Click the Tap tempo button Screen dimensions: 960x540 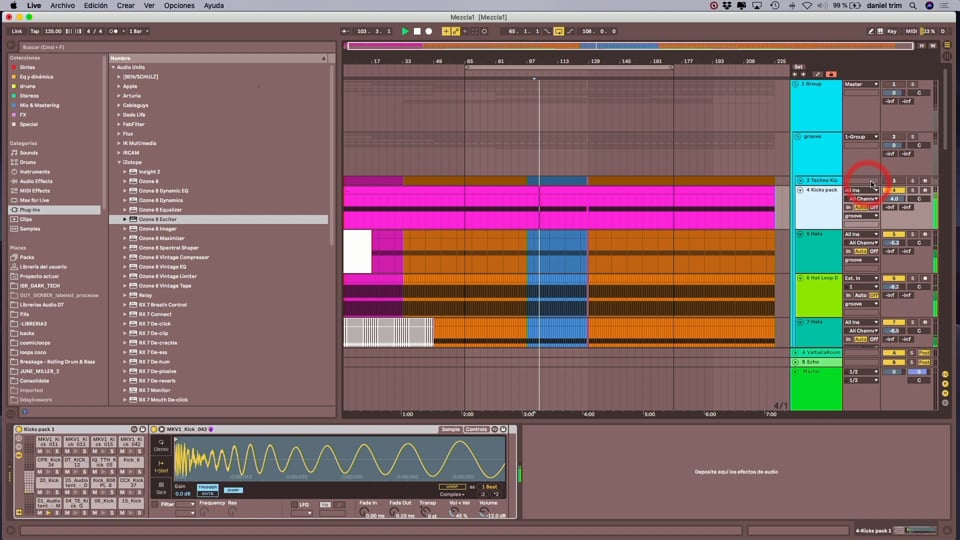pos(34,31)
